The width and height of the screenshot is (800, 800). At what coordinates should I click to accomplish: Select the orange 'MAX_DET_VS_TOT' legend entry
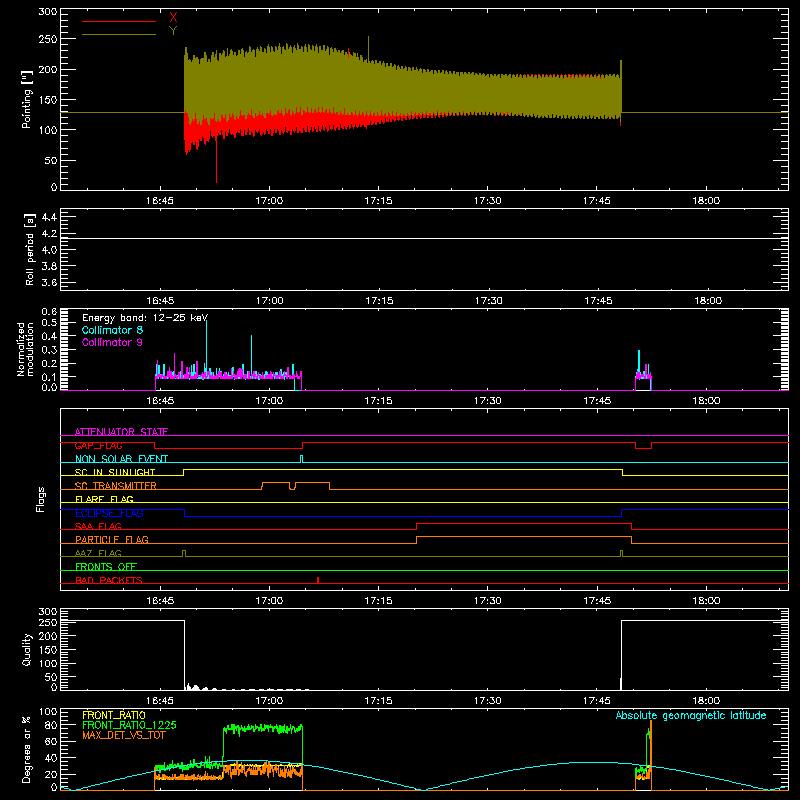click(x=123, y=735)
